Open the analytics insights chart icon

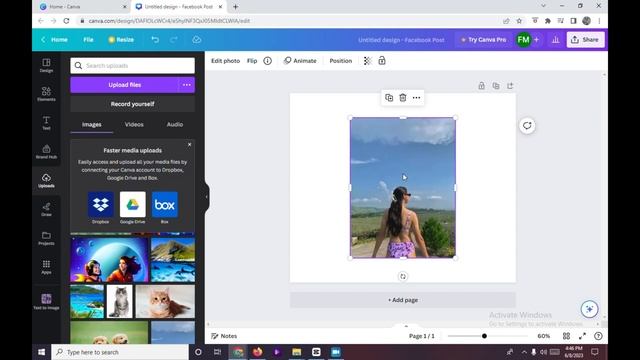pos(556,40)
